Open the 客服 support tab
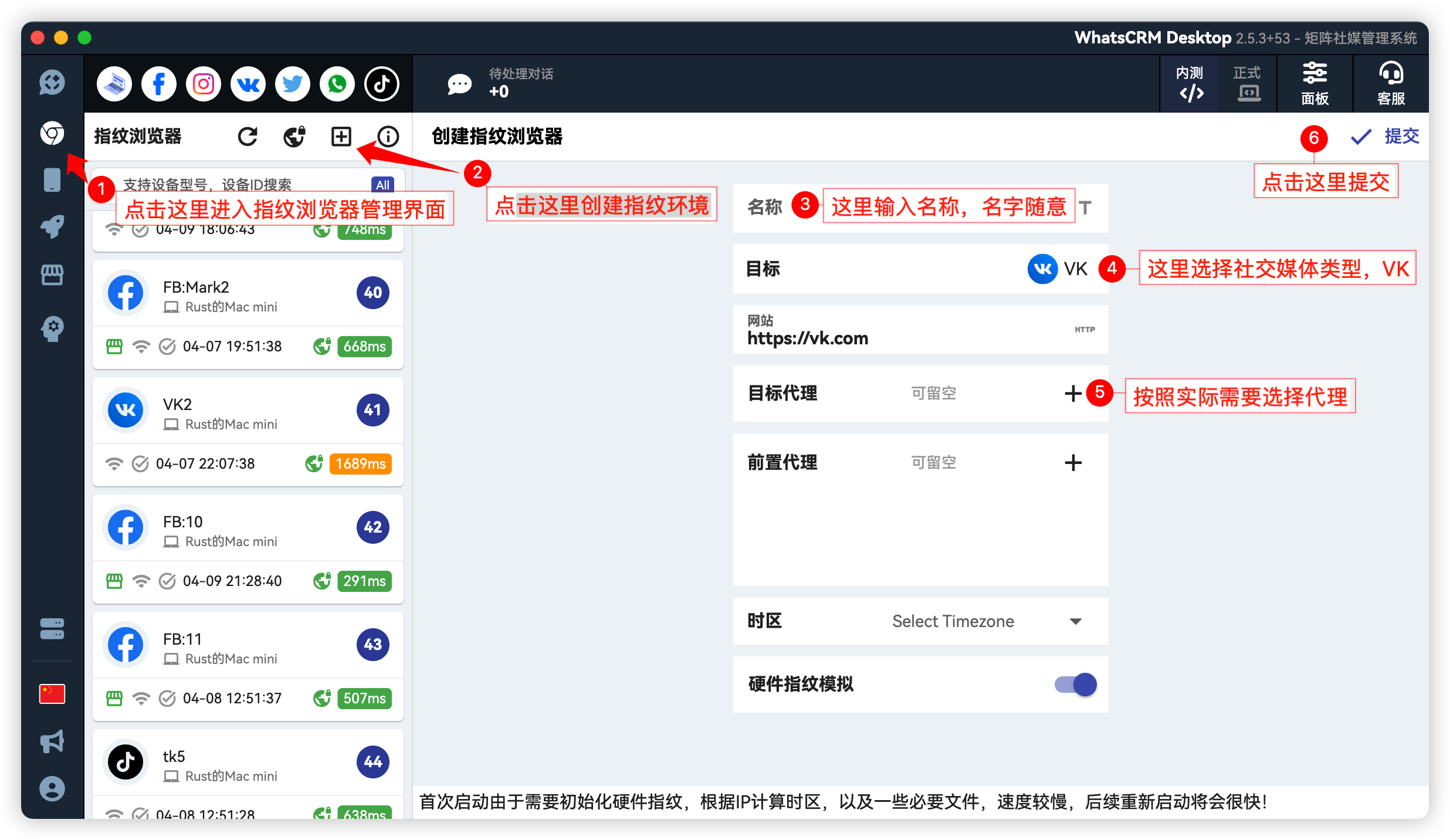The width and height of the screenshot is (1450, 840). 1391,83
